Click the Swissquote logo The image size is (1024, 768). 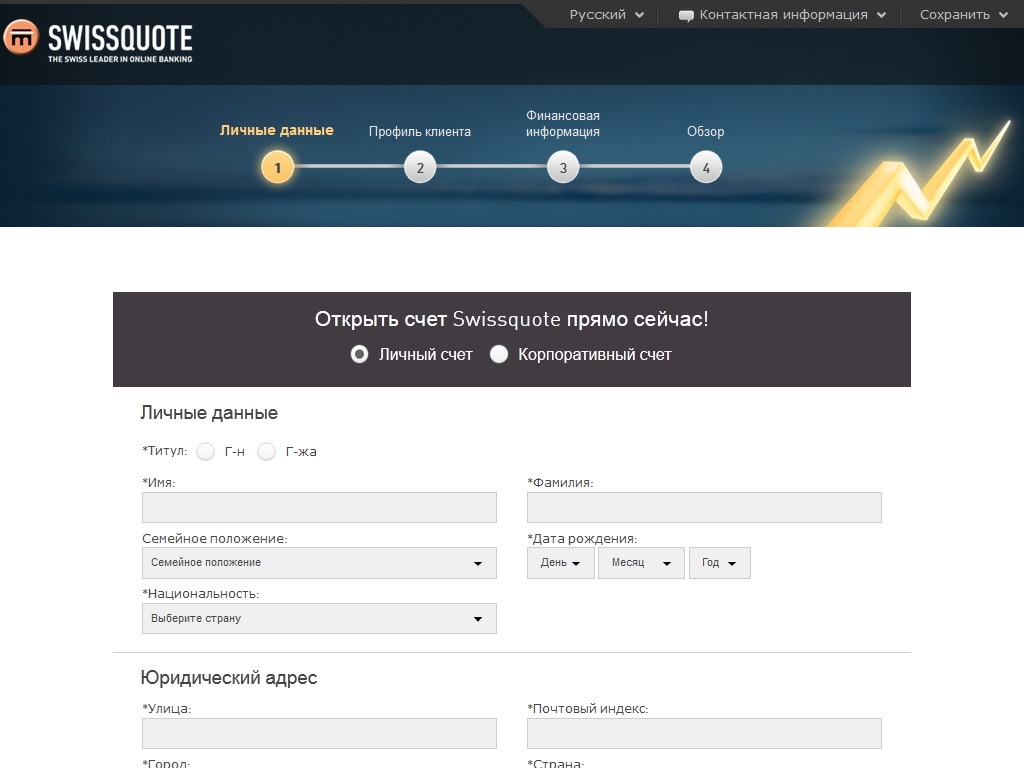pyautogui.click(x=98, y=41)
